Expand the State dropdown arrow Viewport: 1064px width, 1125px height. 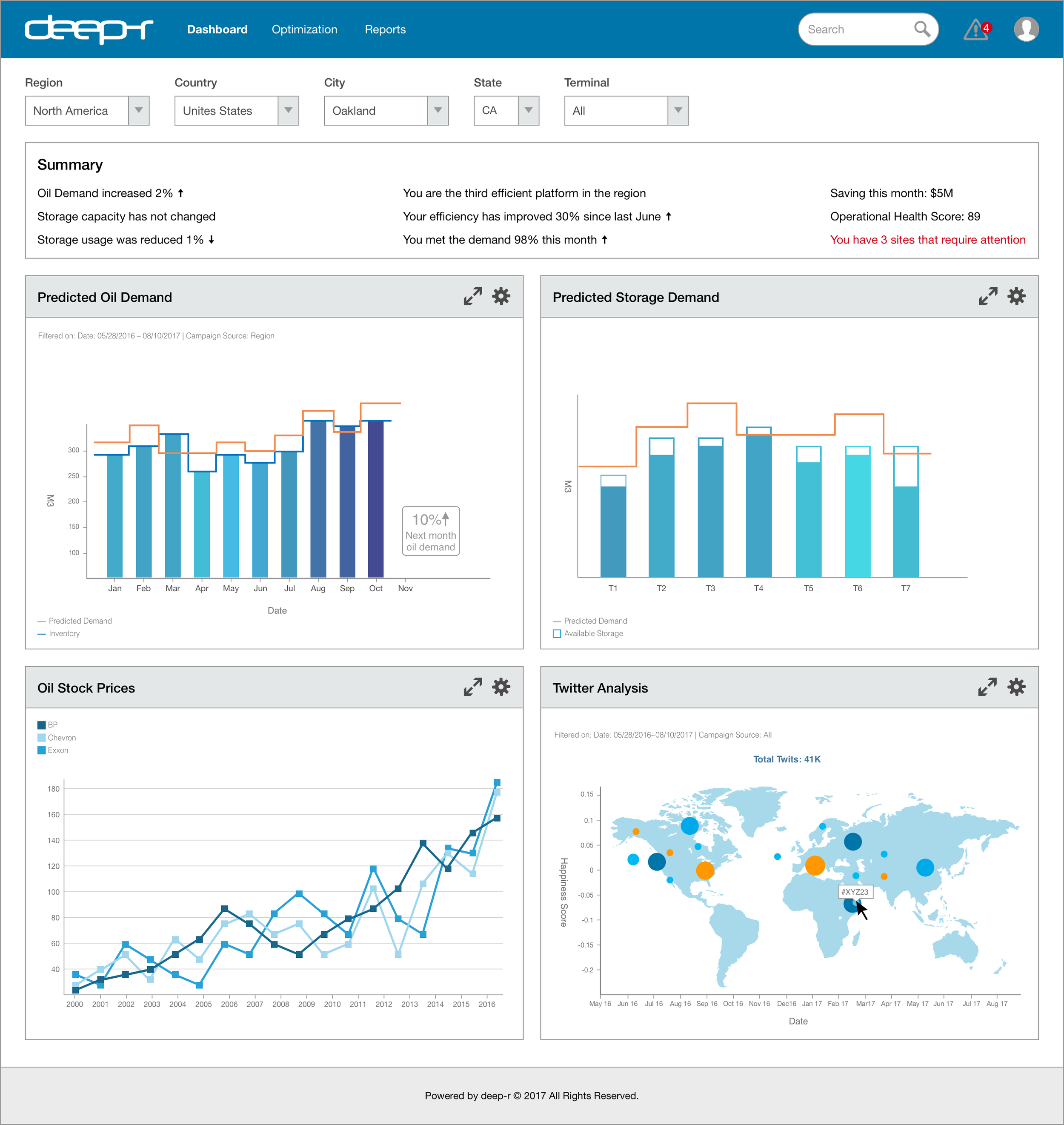click(x=529, y=111)
